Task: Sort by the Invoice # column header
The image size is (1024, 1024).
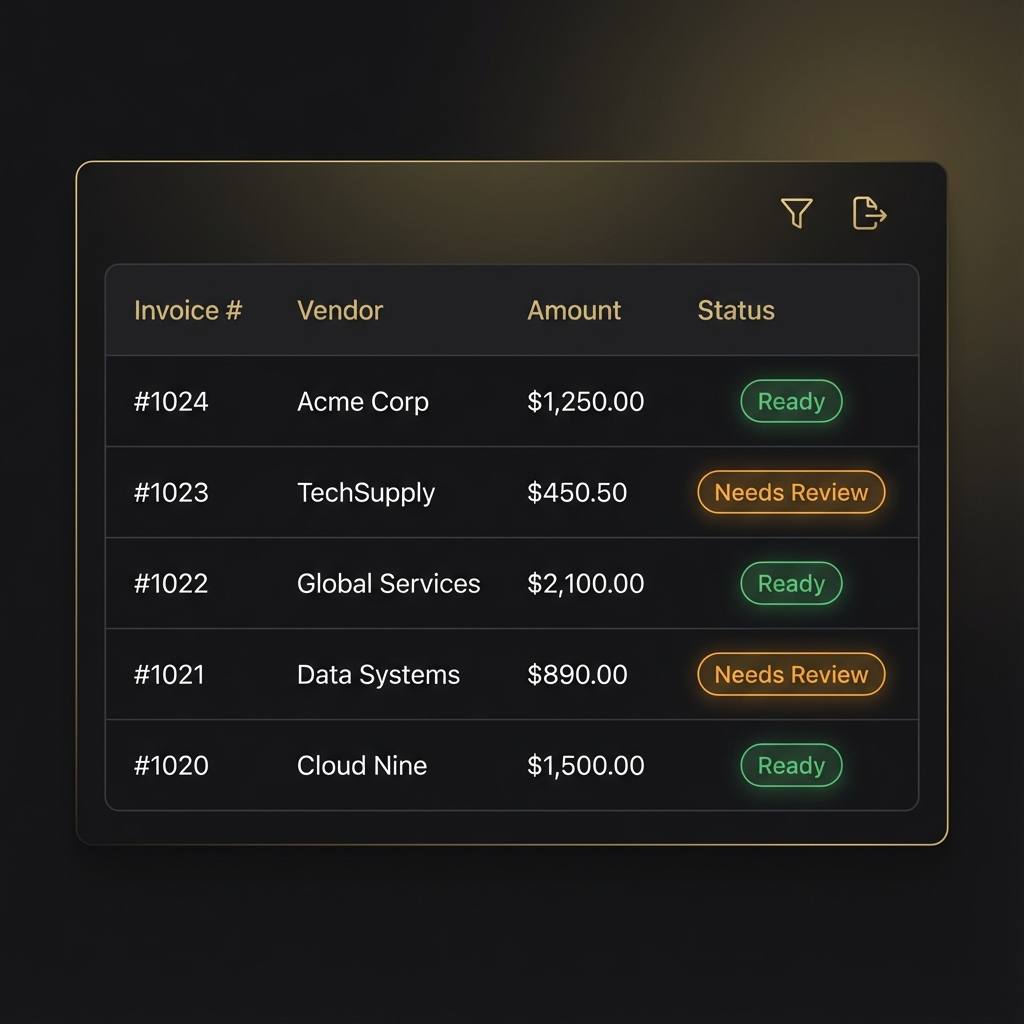Action: [188, 310]
